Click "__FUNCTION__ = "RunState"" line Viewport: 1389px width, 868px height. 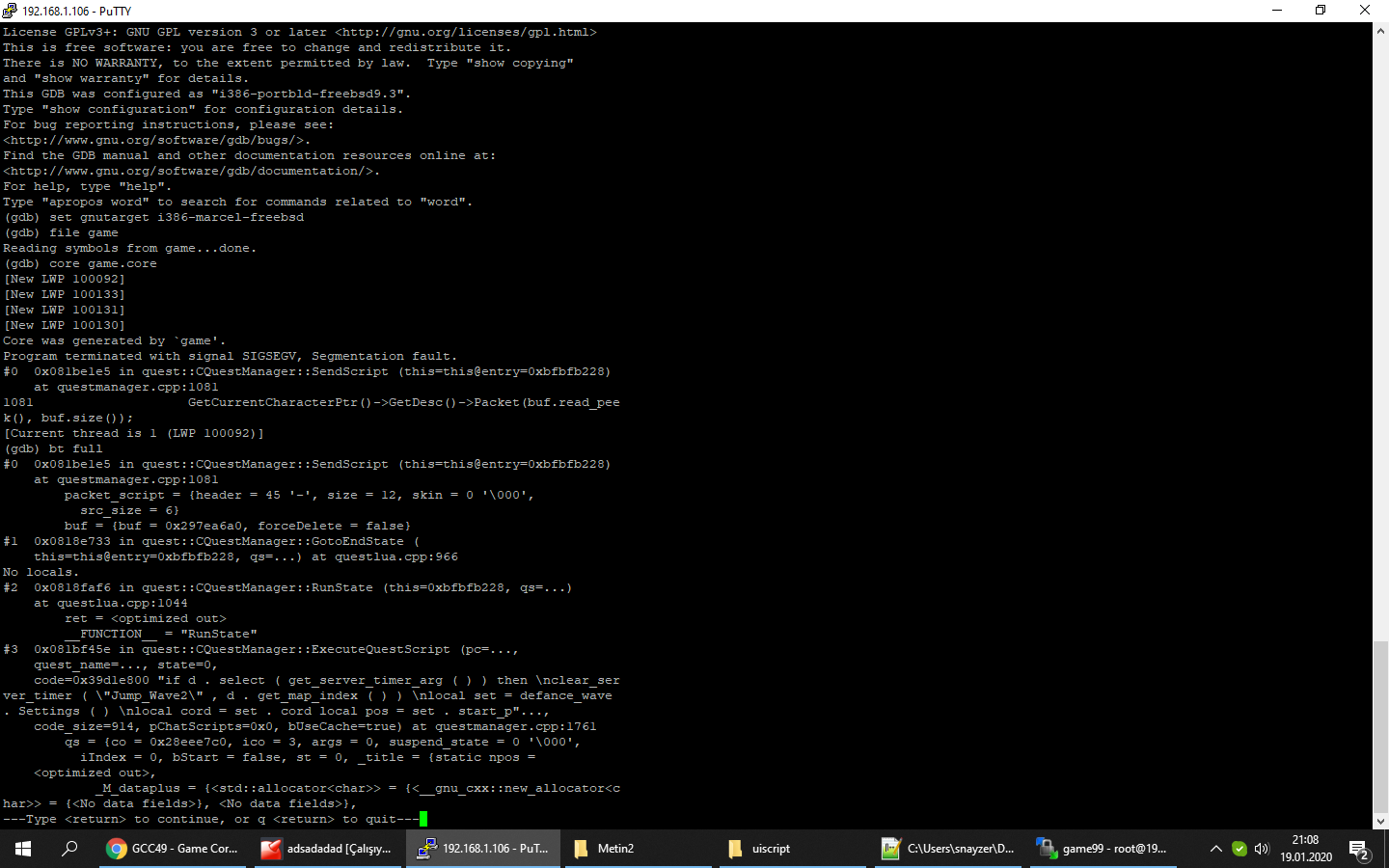click(x=161, y=634)
